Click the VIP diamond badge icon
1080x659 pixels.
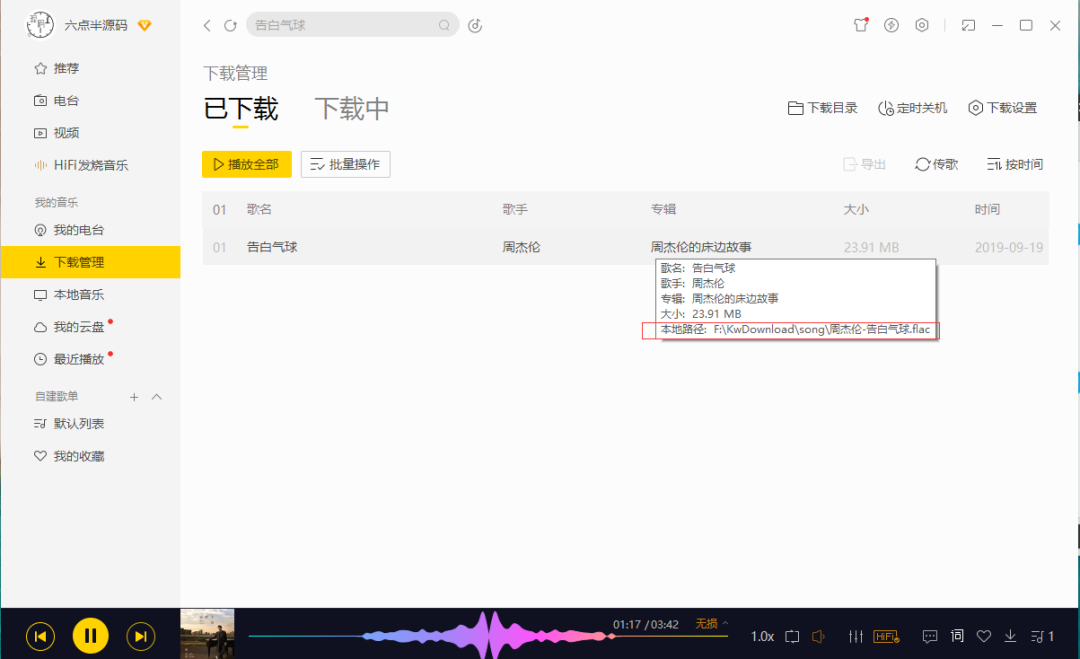click(144, 25)
